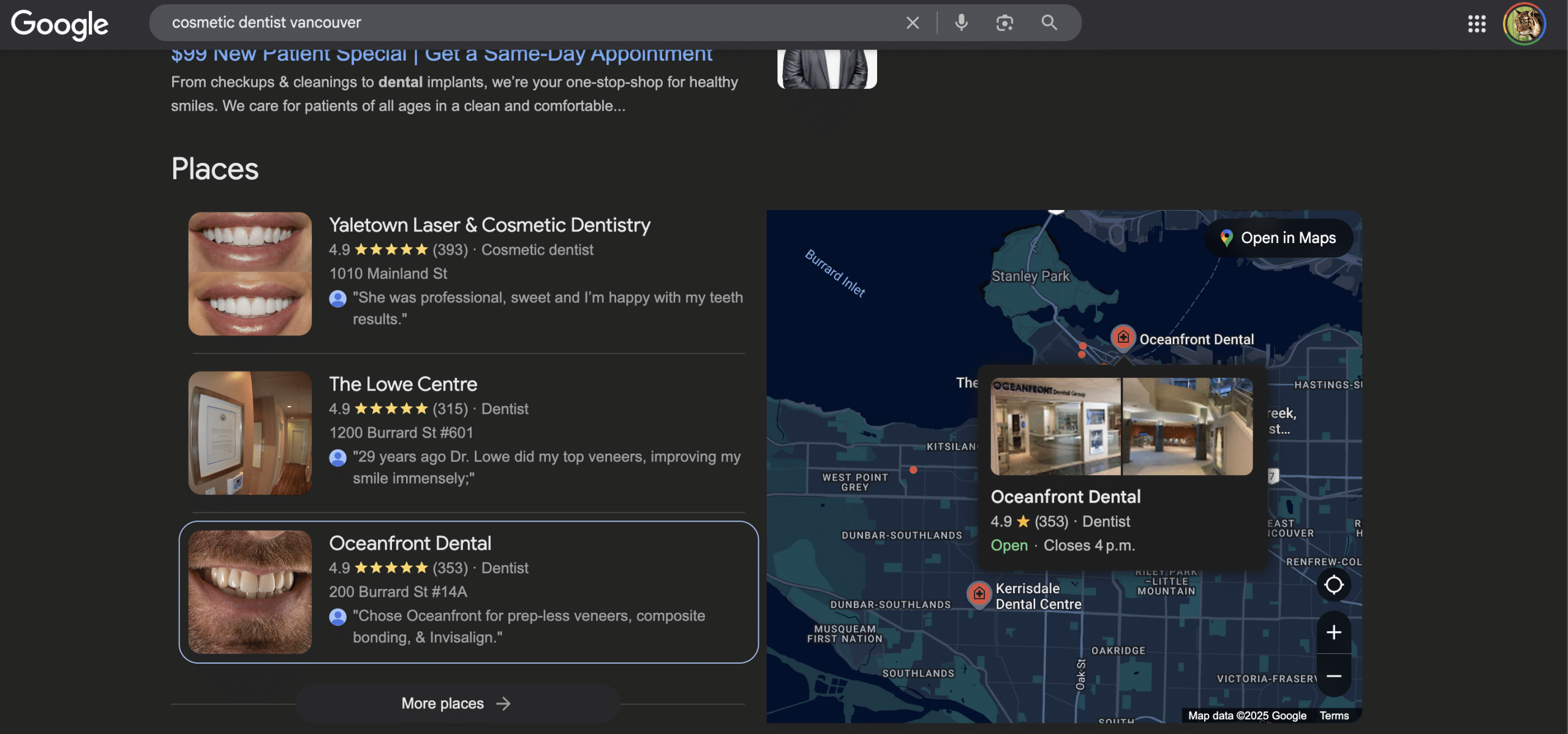Viewport: 1568px width, 734px height.
Task: Submit search with the magnifier icon
Action: point(1049,23)
